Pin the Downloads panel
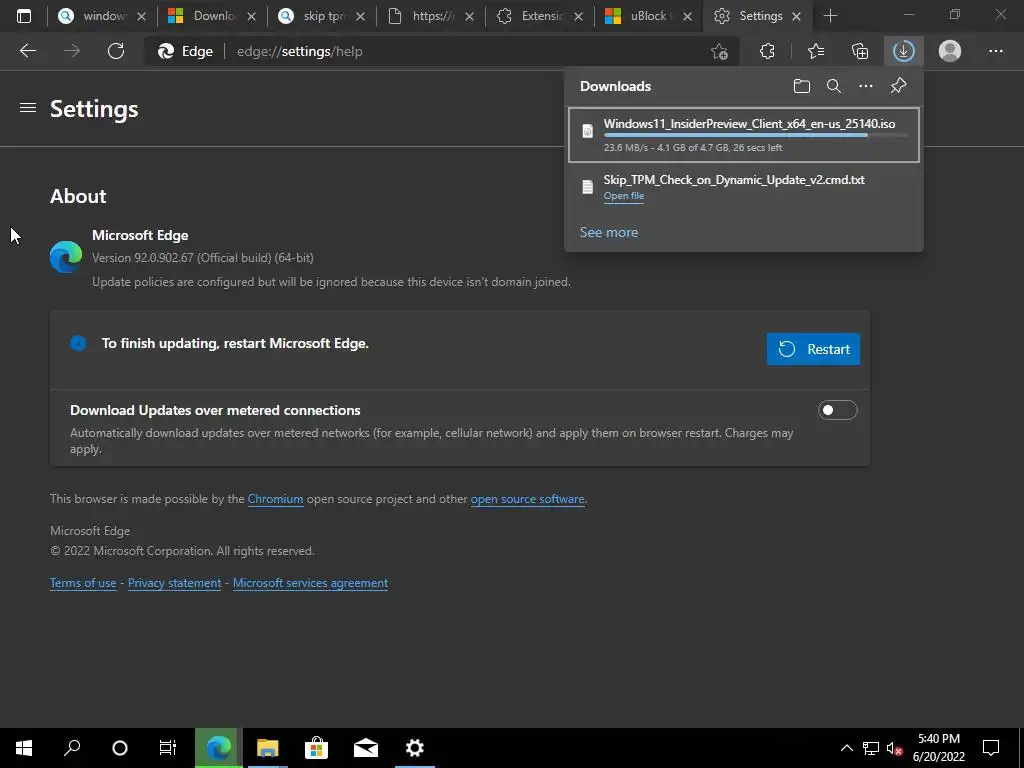The height and width of the screenshot is (768, 1024). point(899,86)
